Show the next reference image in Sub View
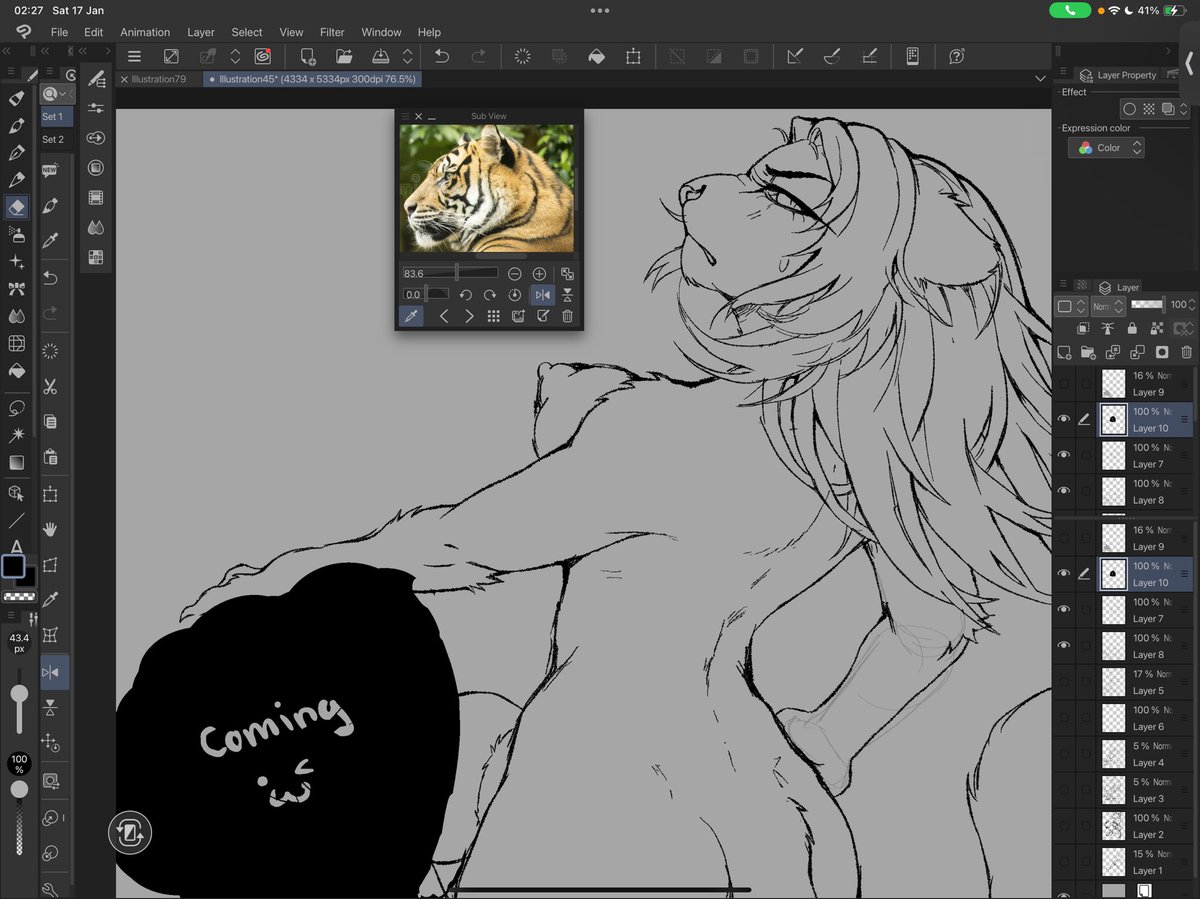This screenshot has height=899, width=1200. (468, 315)
